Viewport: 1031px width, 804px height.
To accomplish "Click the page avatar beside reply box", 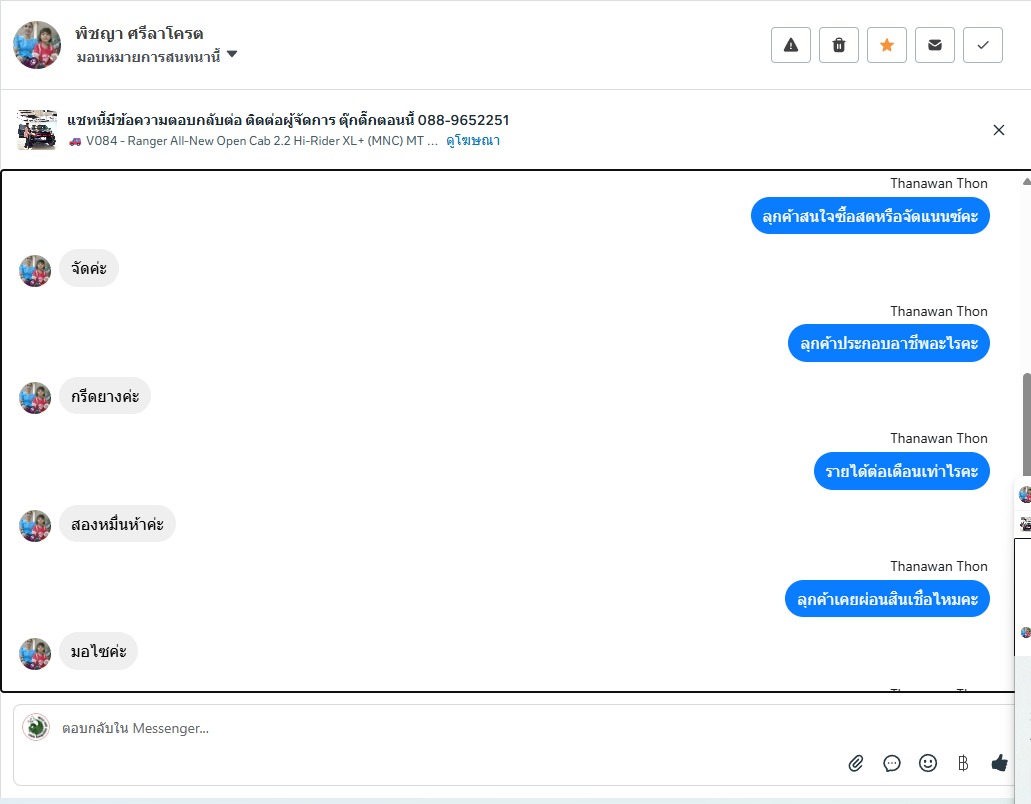I will (36, 727).
